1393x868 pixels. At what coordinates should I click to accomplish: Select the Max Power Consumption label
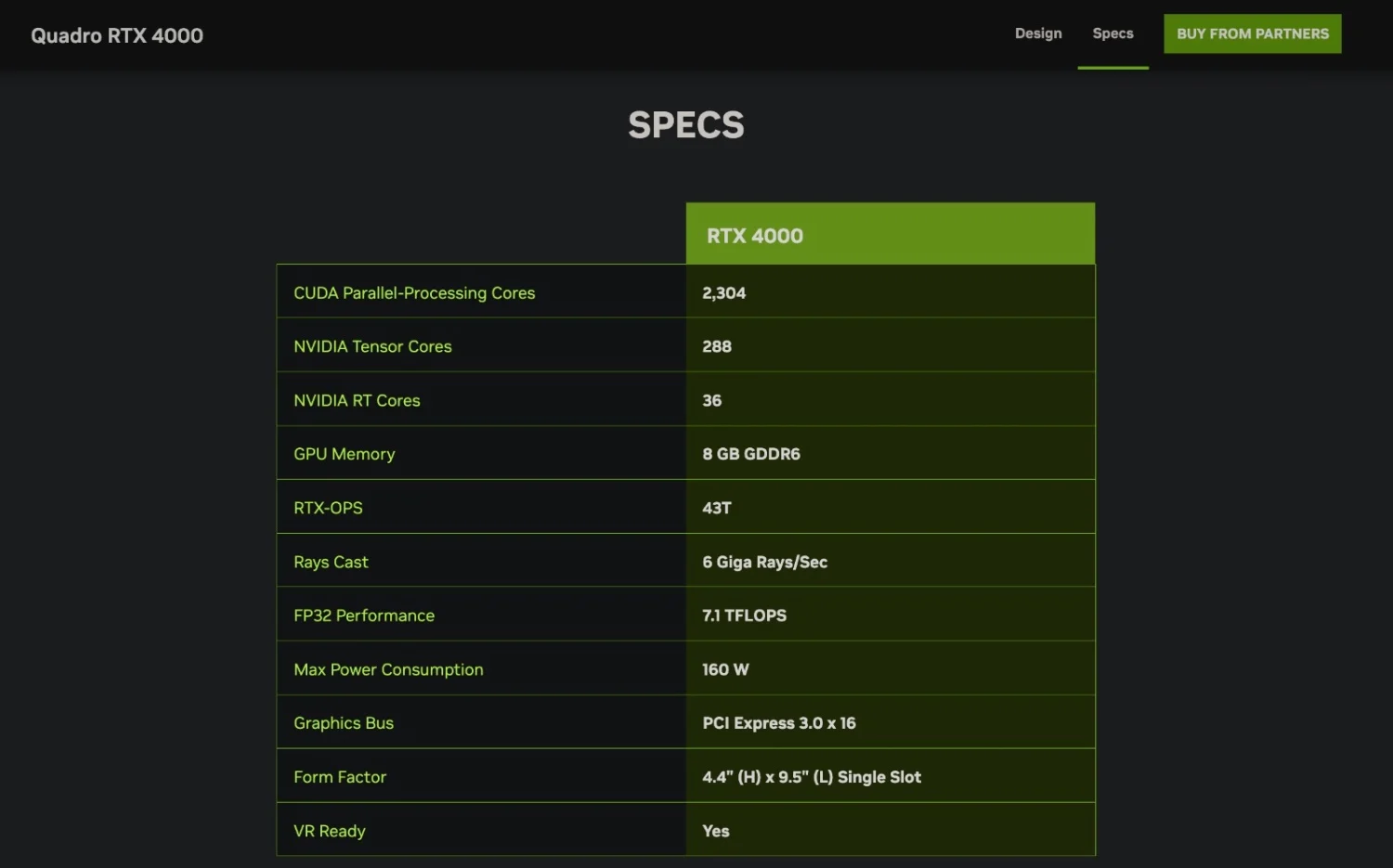(x=388, y=669)
